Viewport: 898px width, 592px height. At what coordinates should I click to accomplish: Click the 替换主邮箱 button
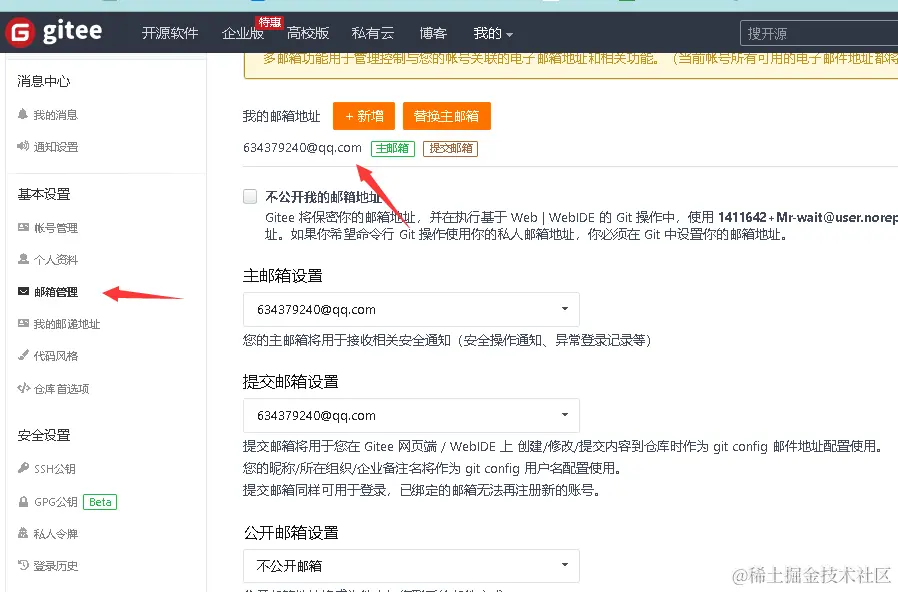tap(447, 116)
